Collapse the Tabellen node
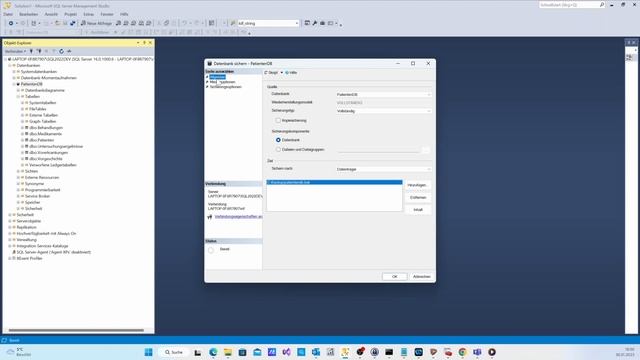This screenshot has height=360, width=640. pyautogui.click(x=18, y=96)
